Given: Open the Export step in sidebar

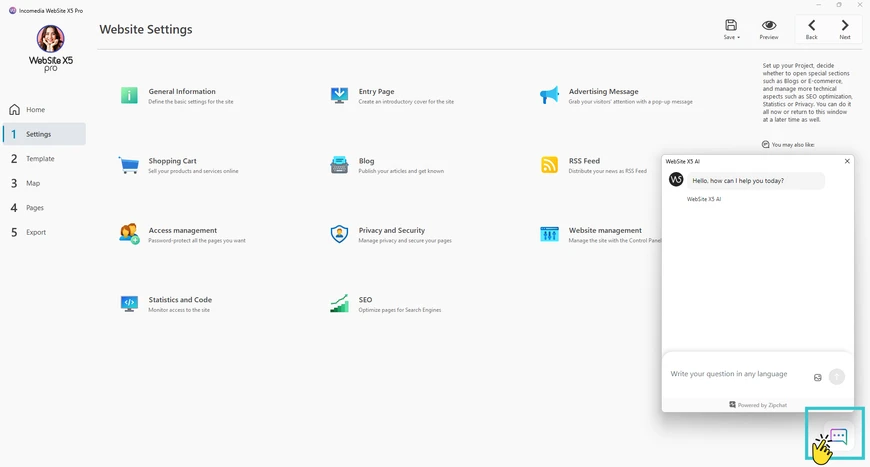Looking at the screenshot, I should coord(36,232).
